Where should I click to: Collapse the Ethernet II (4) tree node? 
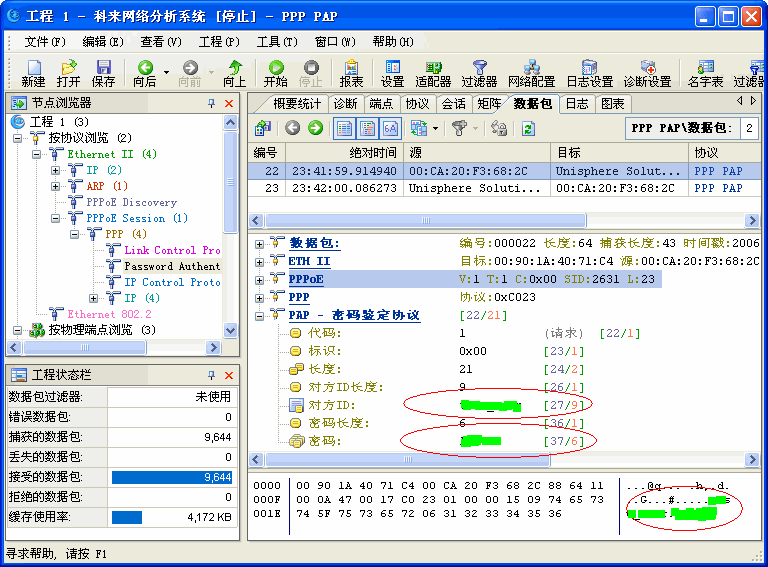pyautogui.click(x=37, y=155)
